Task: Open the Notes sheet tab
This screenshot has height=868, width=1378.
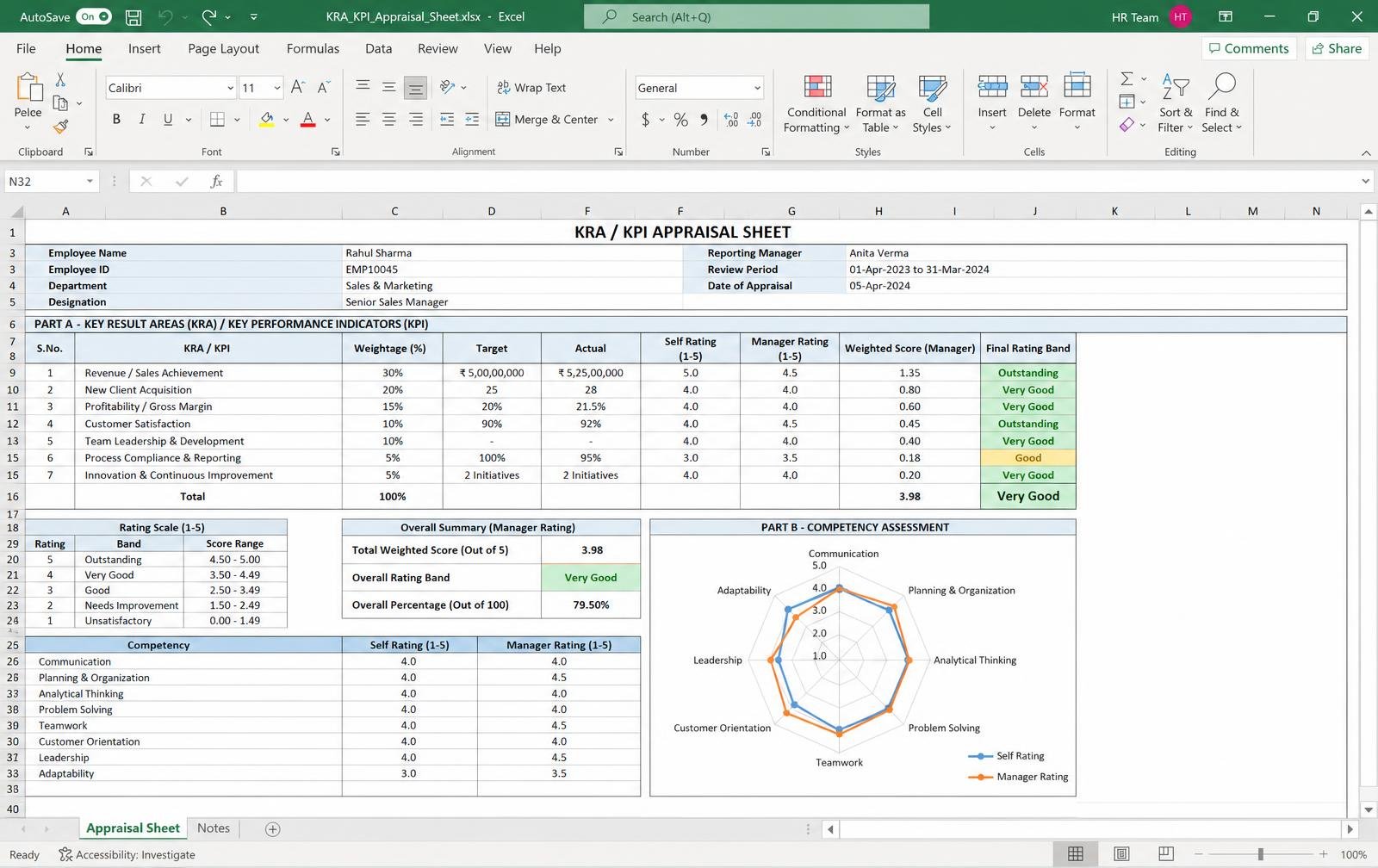Action: 214,828
